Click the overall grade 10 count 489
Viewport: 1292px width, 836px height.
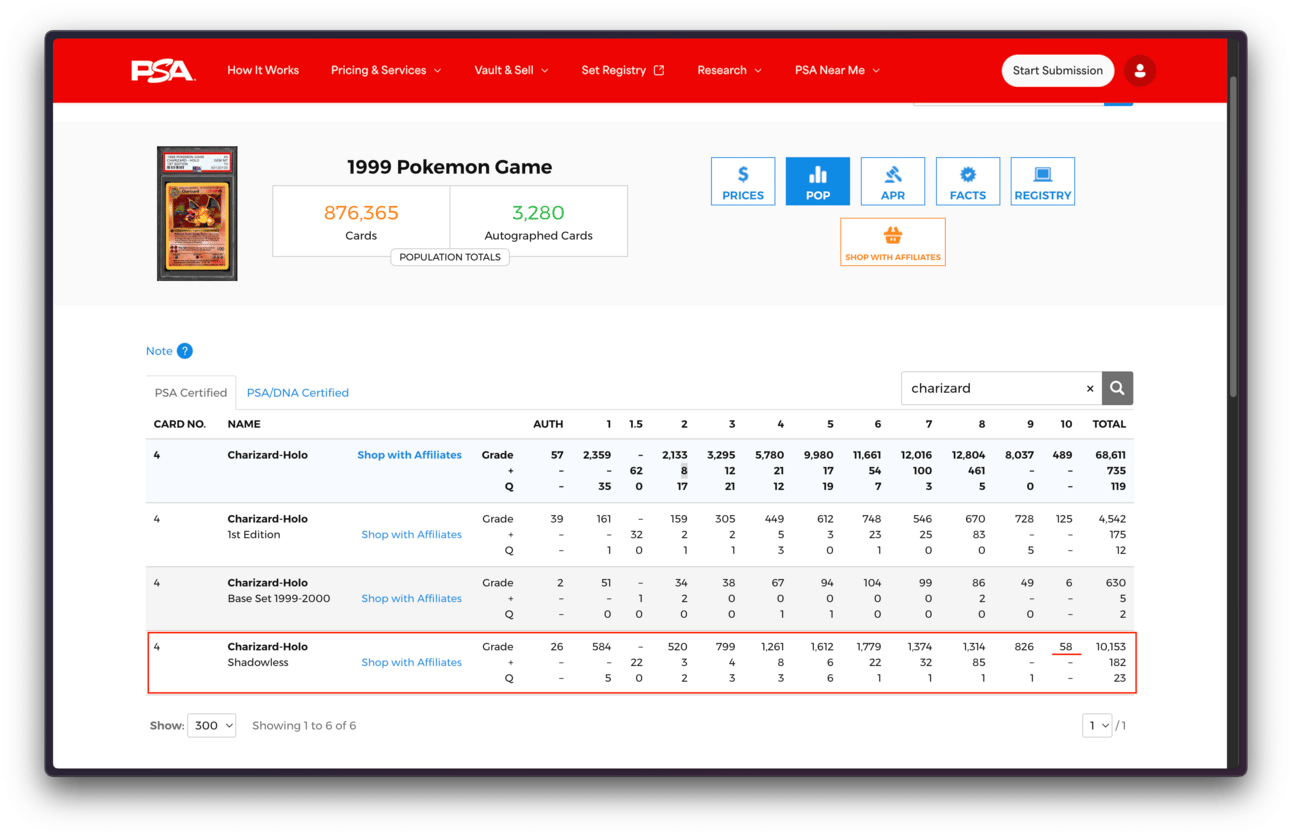coord(1063,455)
